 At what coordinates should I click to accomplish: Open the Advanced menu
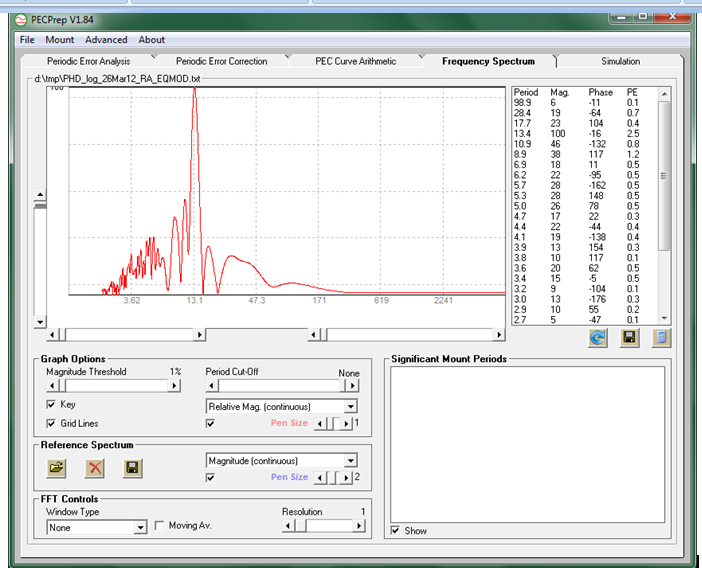106,40
